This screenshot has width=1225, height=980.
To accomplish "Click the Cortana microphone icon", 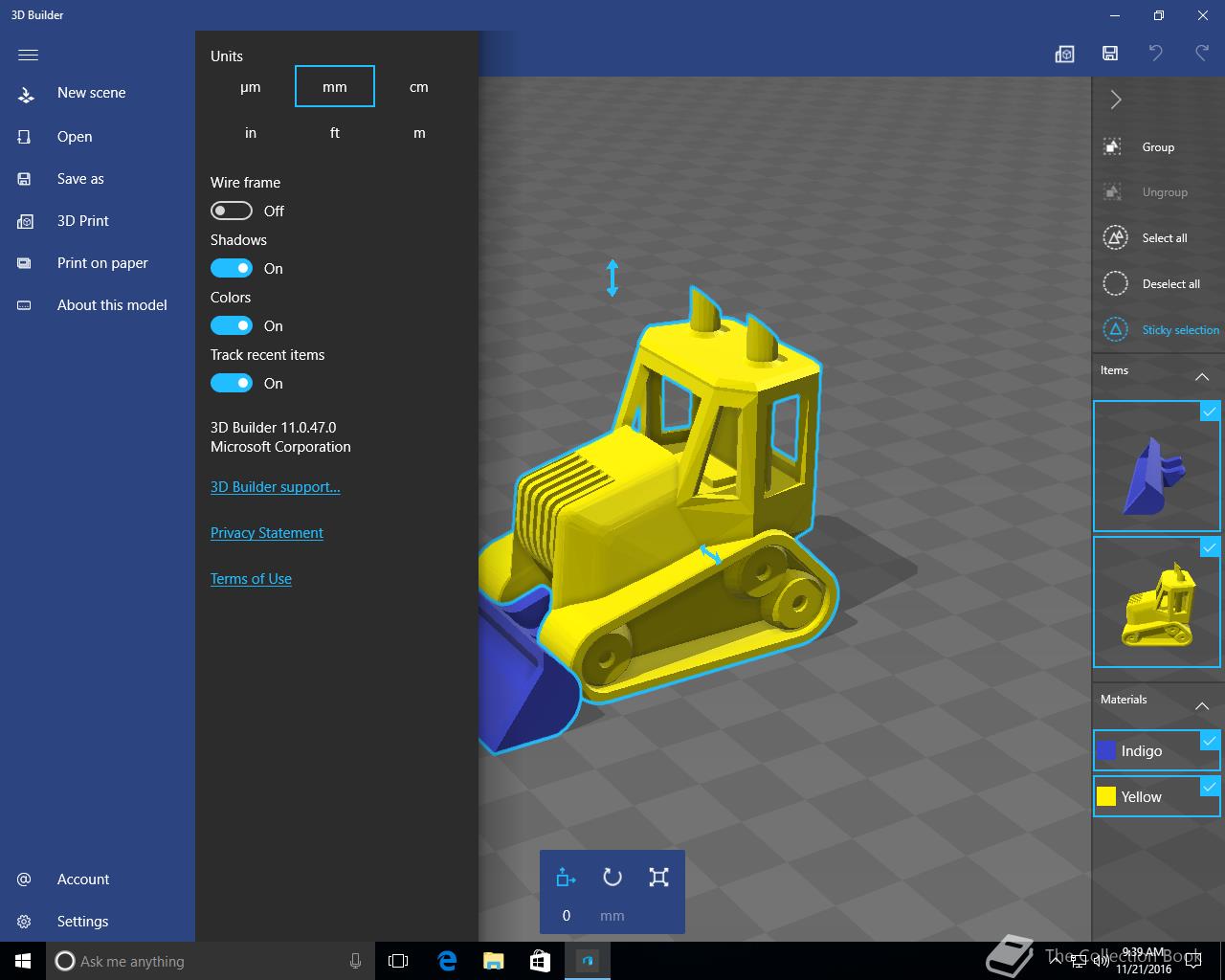I will [355, 961].
